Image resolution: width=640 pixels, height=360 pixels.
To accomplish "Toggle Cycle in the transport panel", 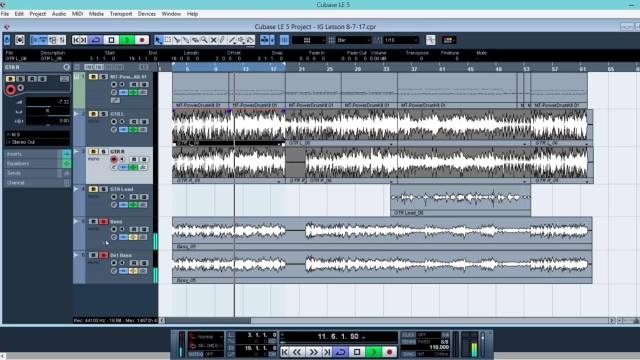I will click(x=341, y=352).
